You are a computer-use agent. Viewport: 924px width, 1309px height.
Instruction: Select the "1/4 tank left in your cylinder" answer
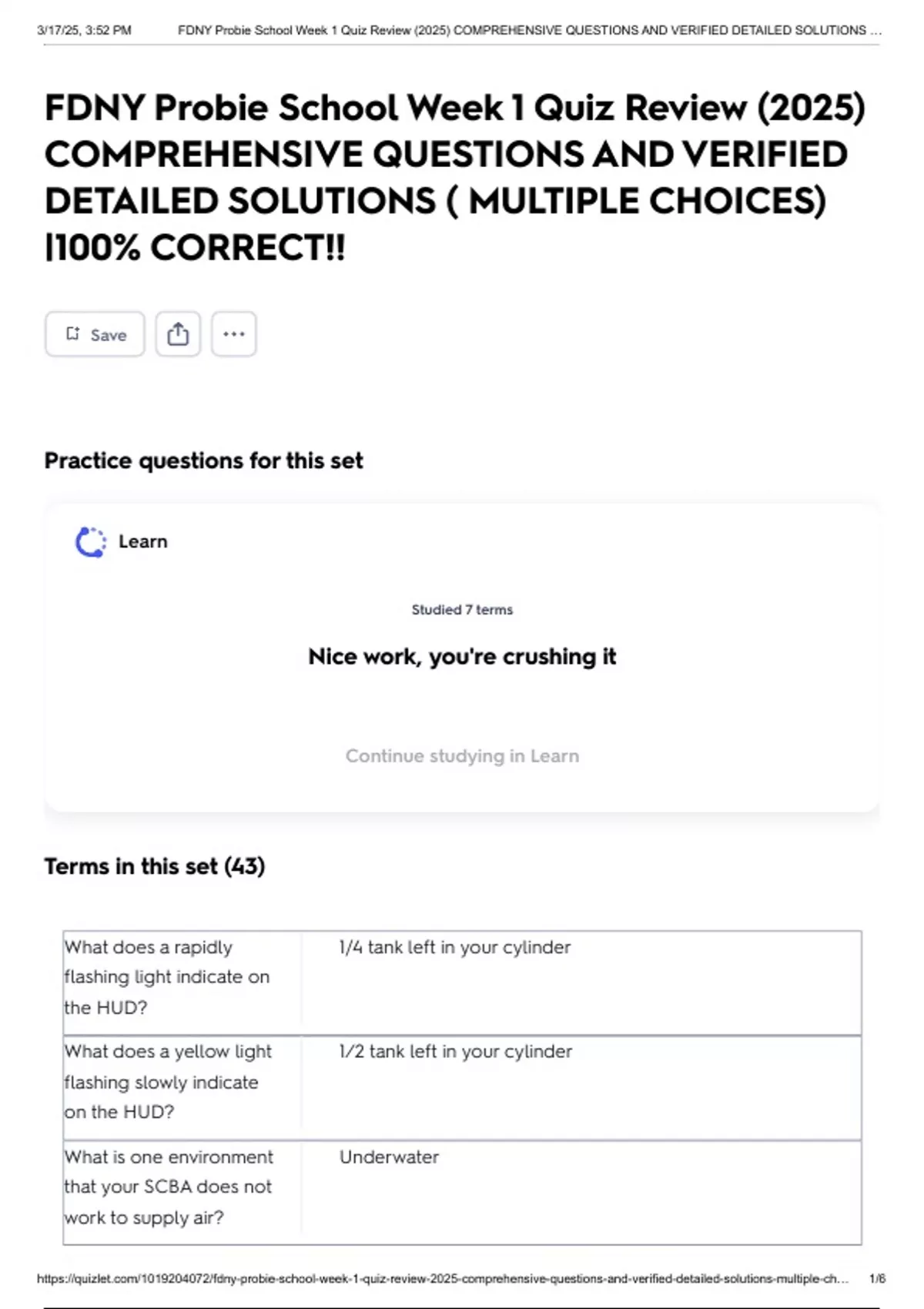pyautogui.click(x=455, y=948)
